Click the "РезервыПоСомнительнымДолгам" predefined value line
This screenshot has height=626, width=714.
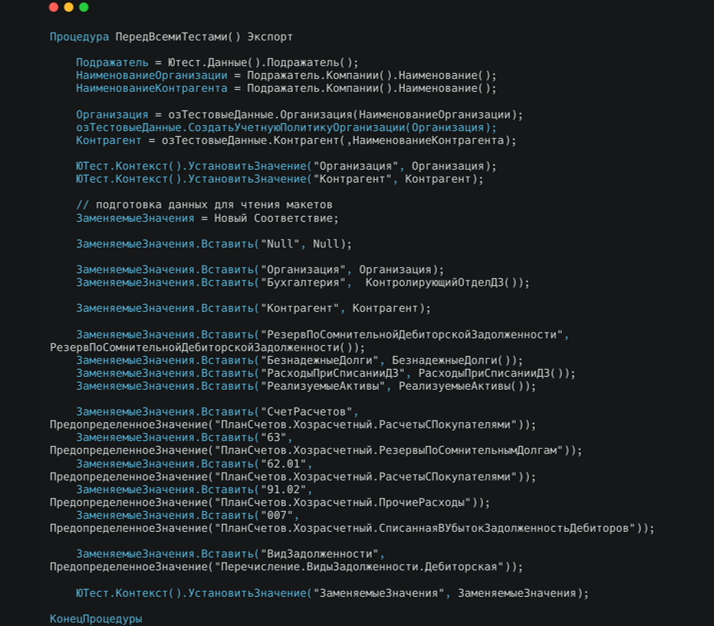(316, 450)
